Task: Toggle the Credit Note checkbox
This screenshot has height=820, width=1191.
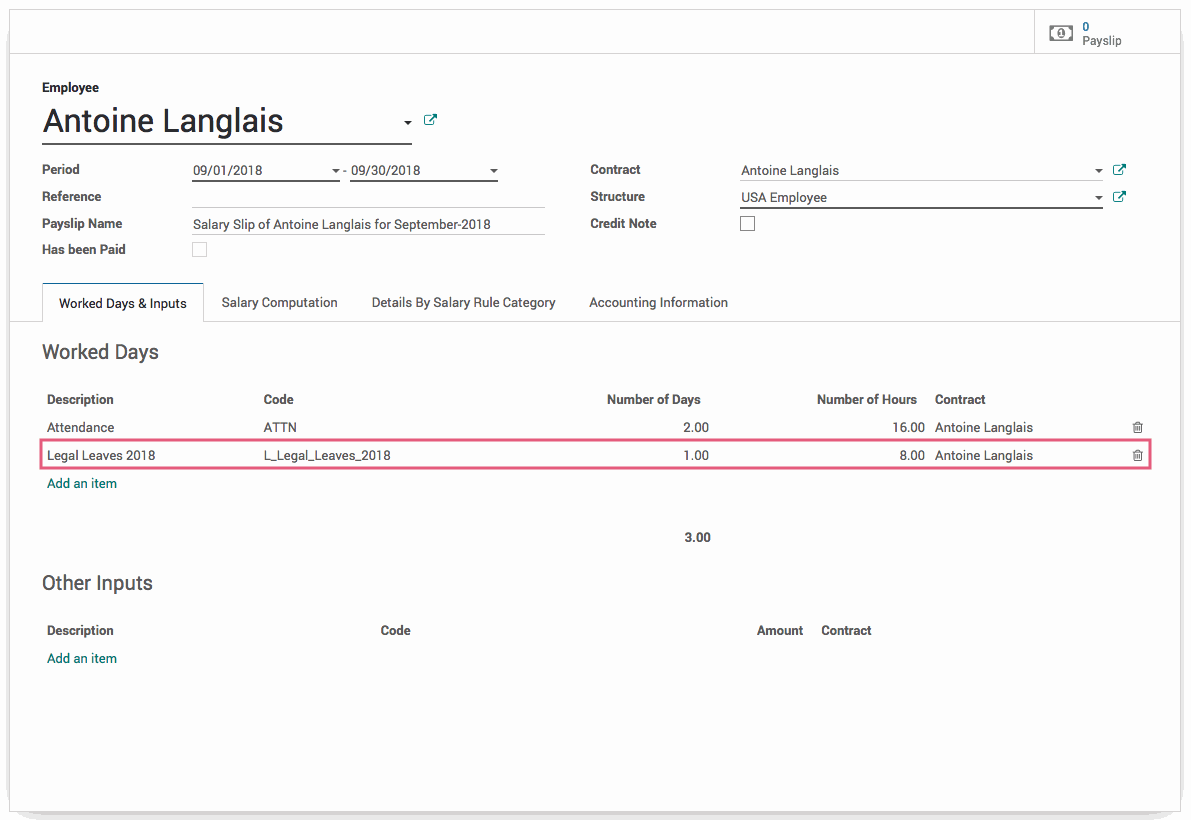Action: pos(747,224)
